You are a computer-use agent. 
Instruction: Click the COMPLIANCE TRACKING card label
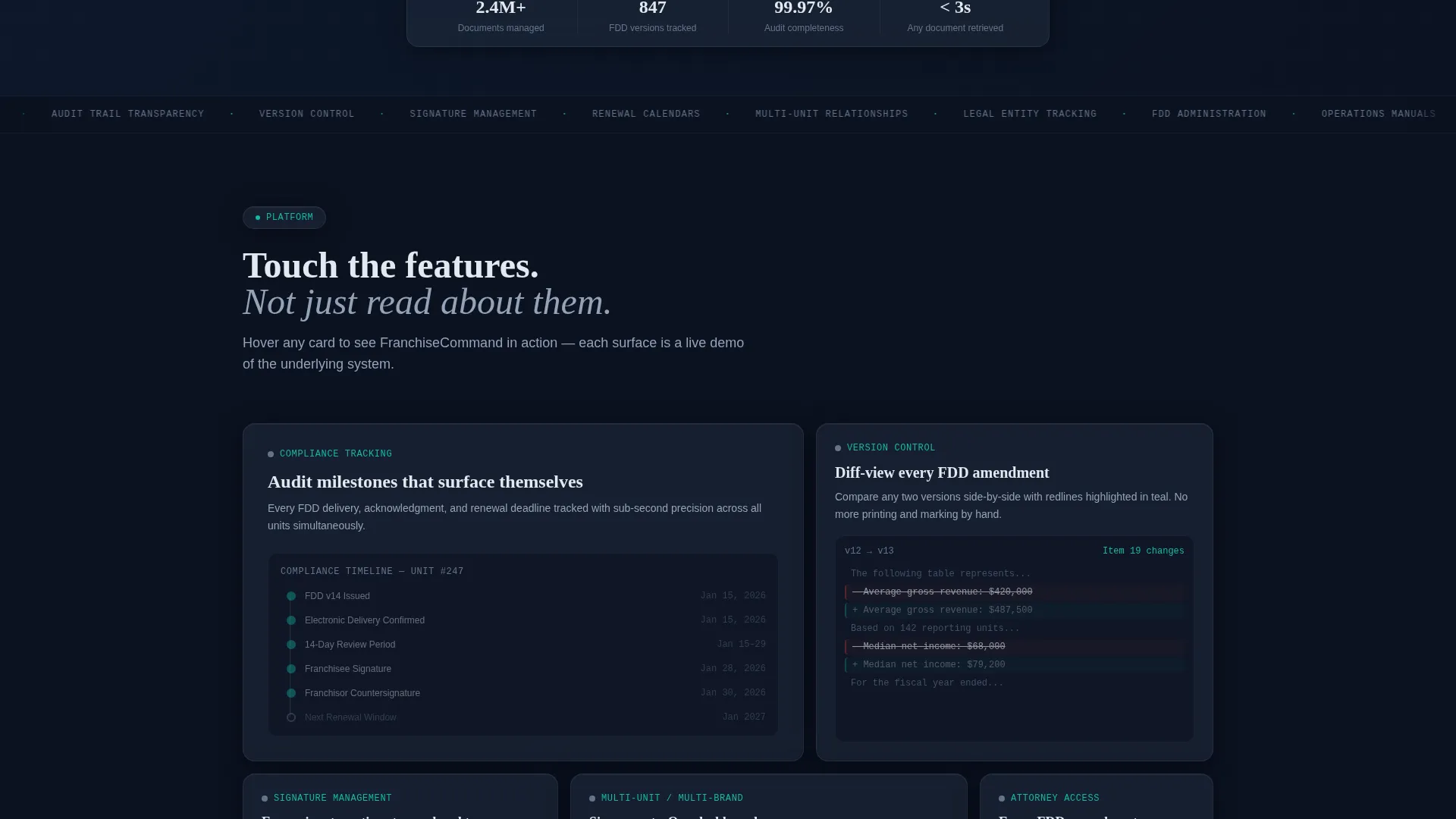coord(336,454)
